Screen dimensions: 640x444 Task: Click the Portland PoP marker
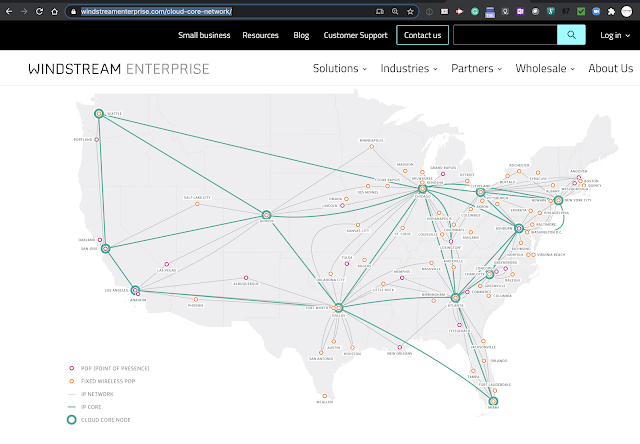(x=97, y=140)
